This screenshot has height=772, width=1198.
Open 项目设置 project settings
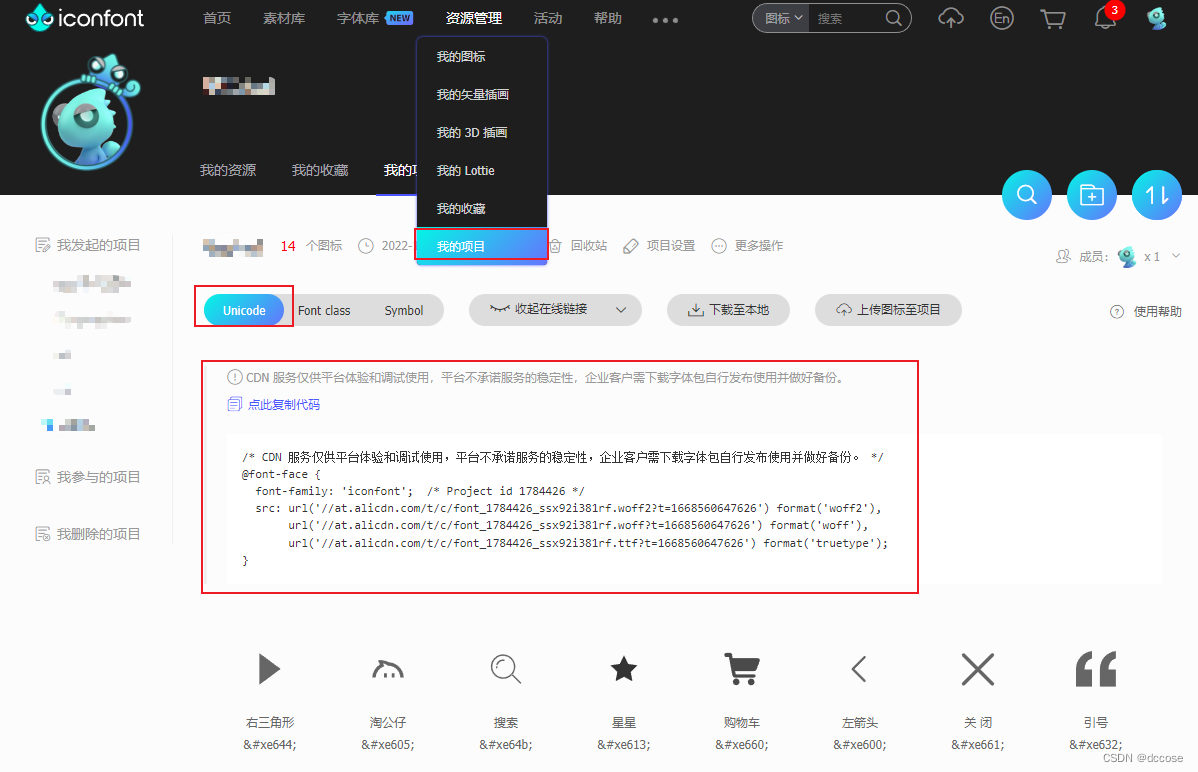[658, 245]
